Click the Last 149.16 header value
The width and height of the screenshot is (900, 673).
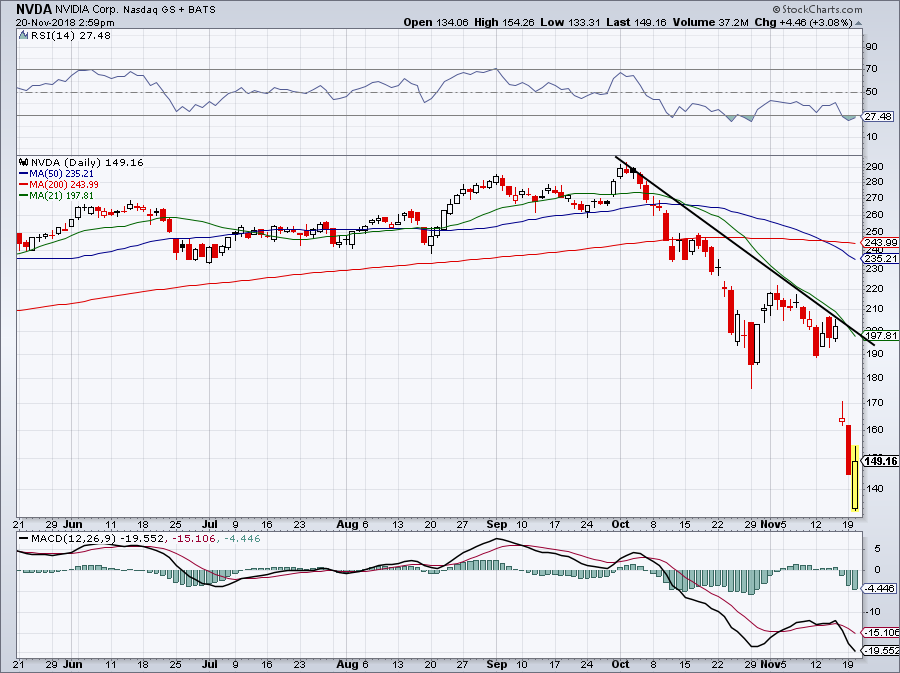(x=636, y=22)
